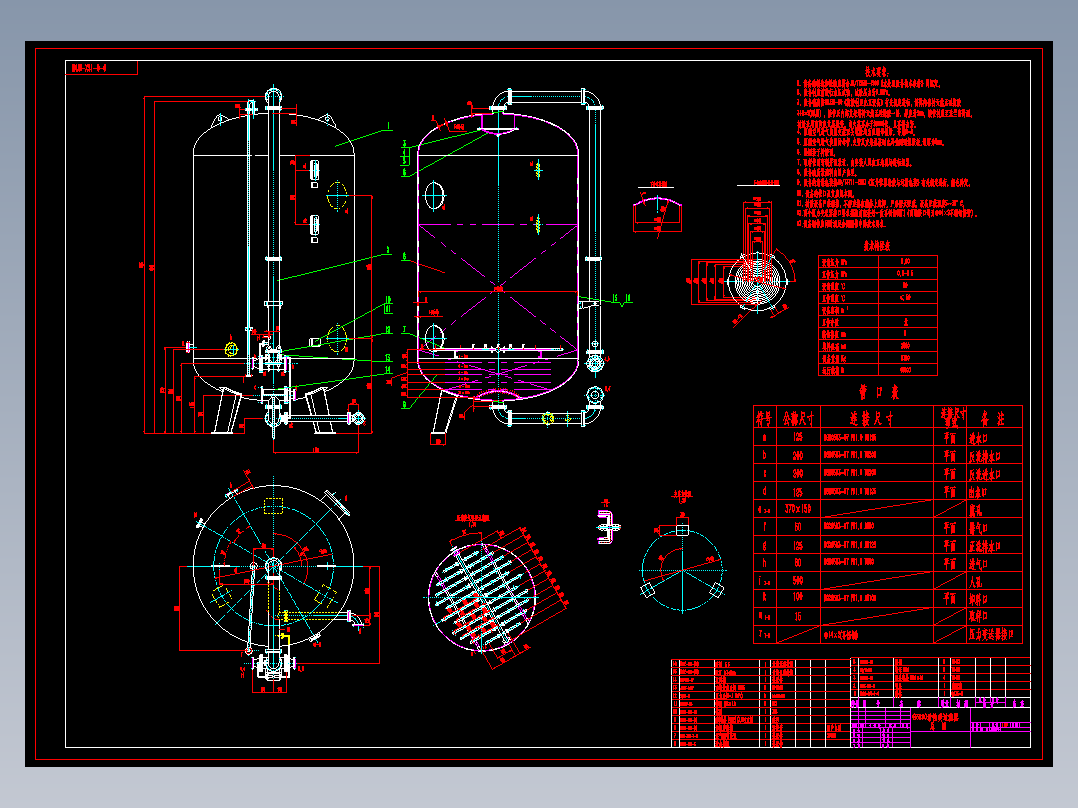The image size is (1078, 808).
Task: Select row b in the nozzle table
Action: click(888, 455)
